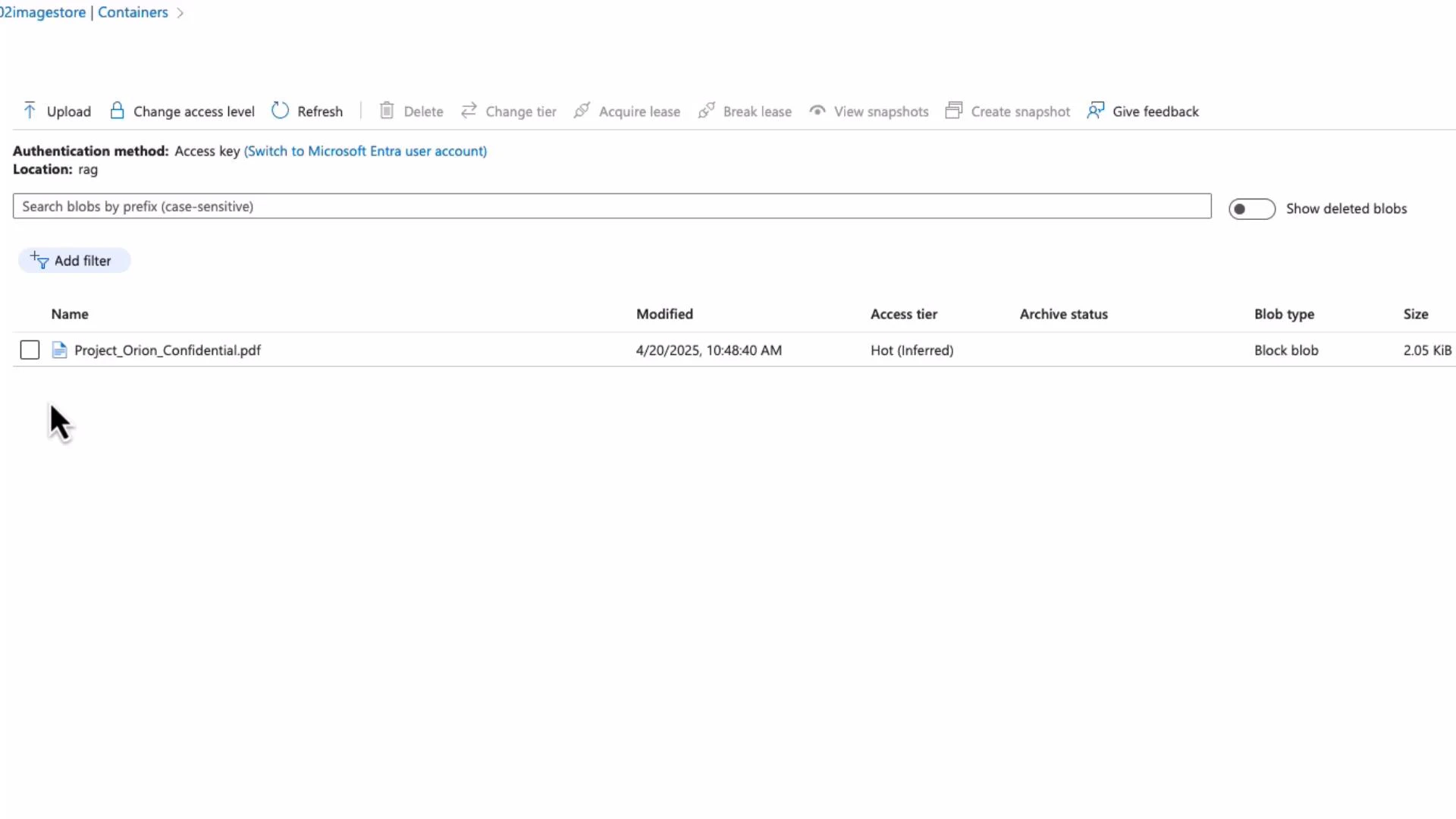The image size is (1456, 819).
Task: Expand the breadcrumb chevron after Containers
Action: pyautogui.click(x=180, y=12)
